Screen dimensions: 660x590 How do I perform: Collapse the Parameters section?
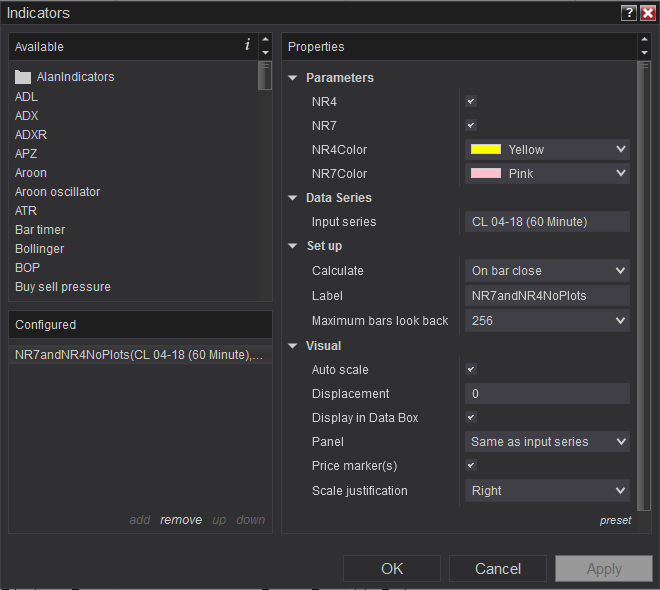tap(293, 78)
